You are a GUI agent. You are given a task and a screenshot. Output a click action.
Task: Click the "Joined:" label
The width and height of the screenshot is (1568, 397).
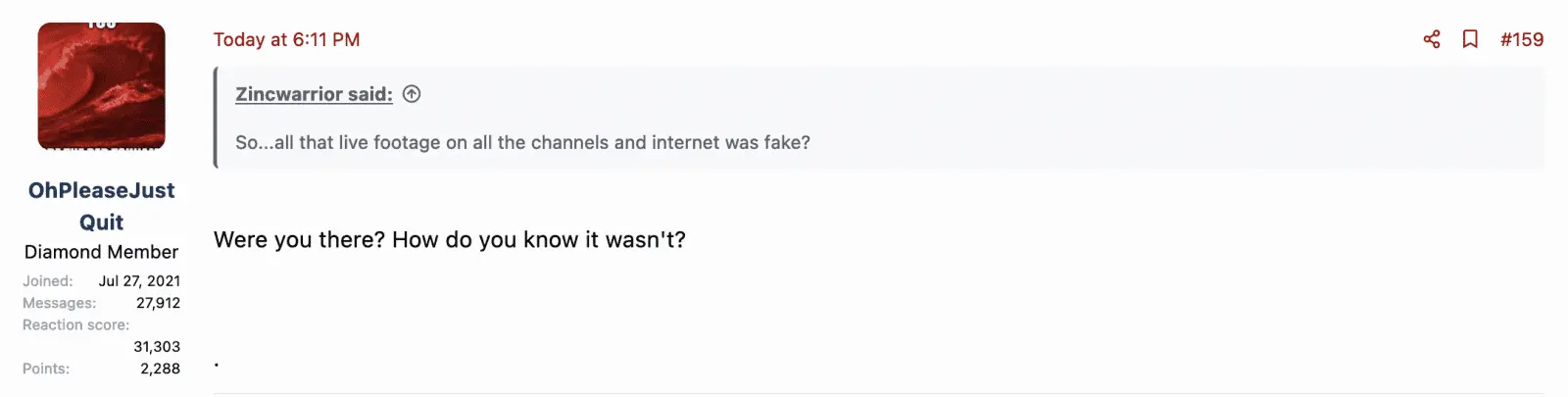[48, 281]
